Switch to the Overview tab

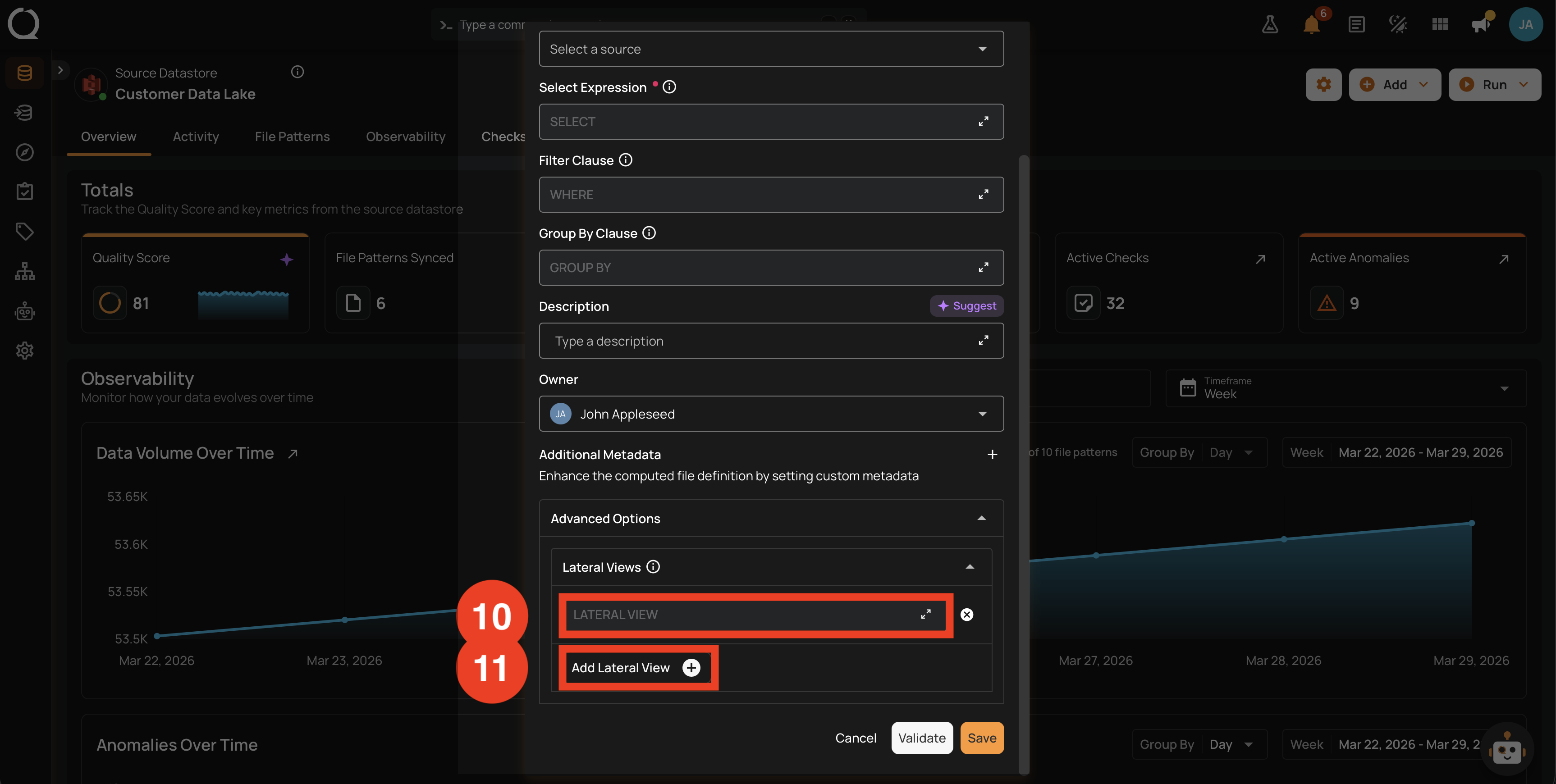109,137
